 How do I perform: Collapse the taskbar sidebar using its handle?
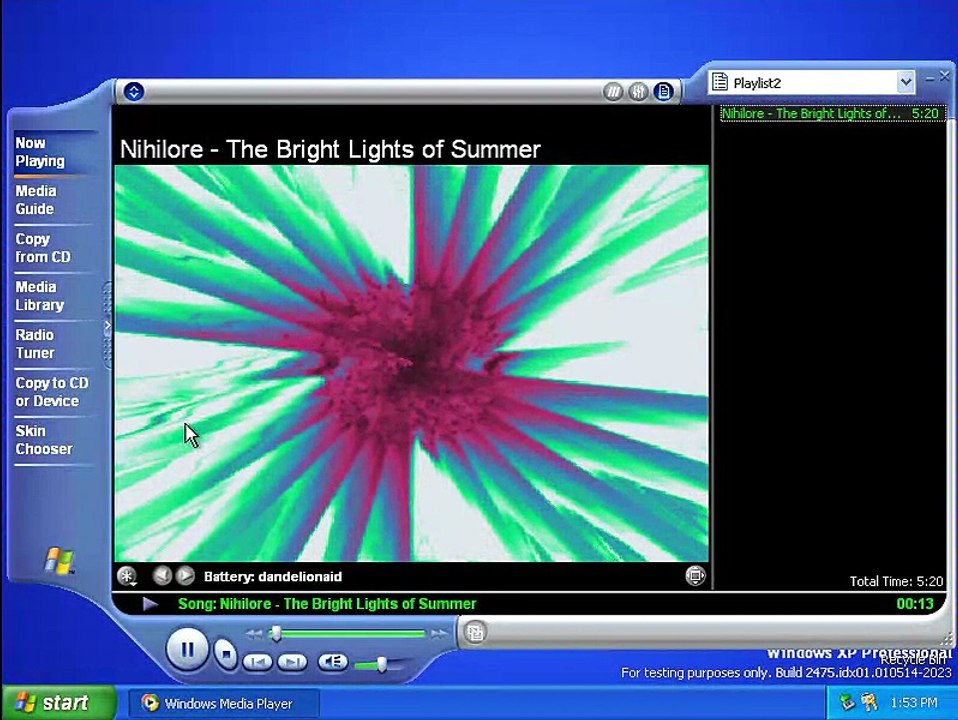pos(107,325)
